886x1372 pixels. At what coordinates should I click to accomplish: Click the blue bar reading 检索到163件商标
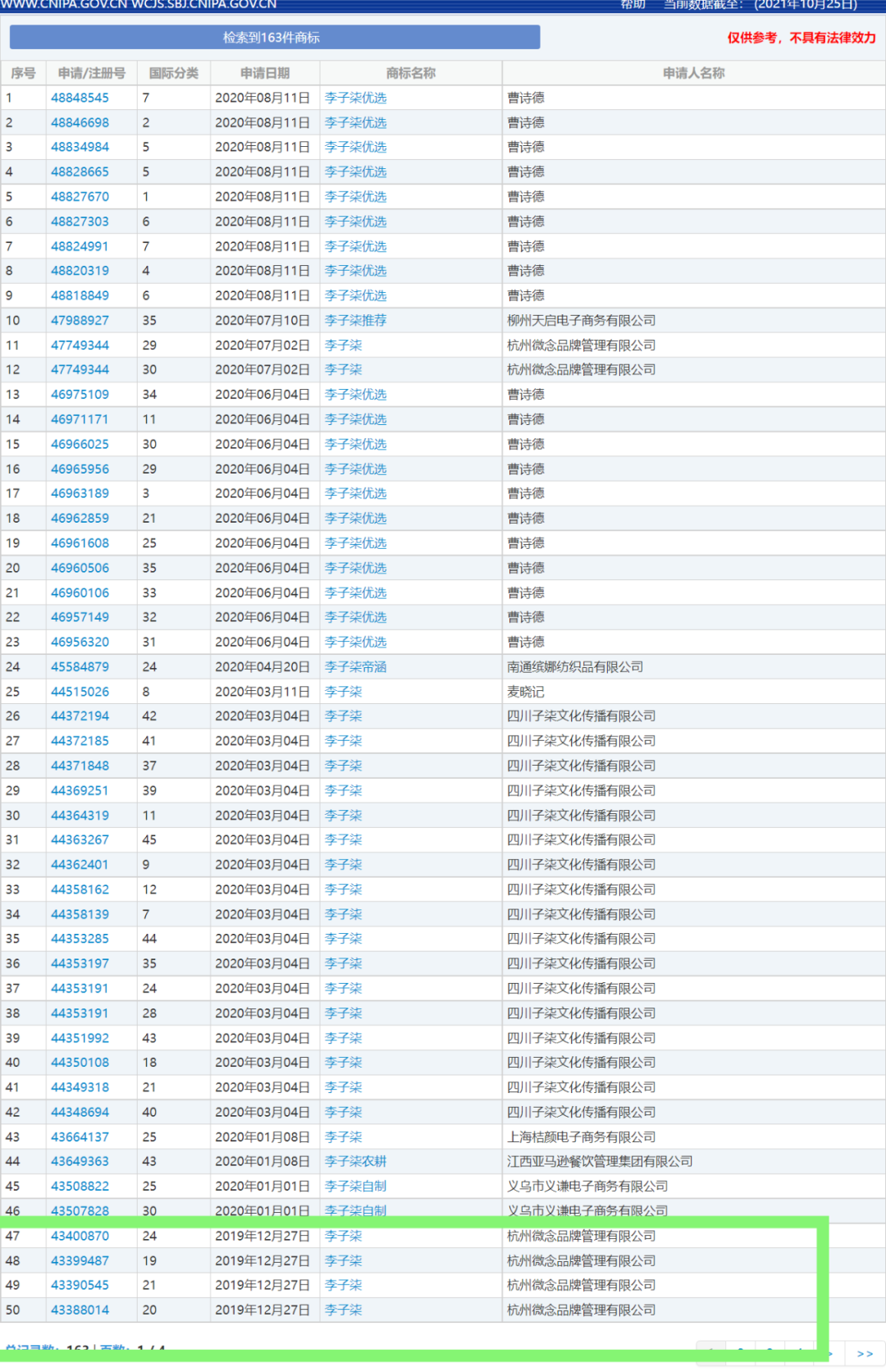275,37
